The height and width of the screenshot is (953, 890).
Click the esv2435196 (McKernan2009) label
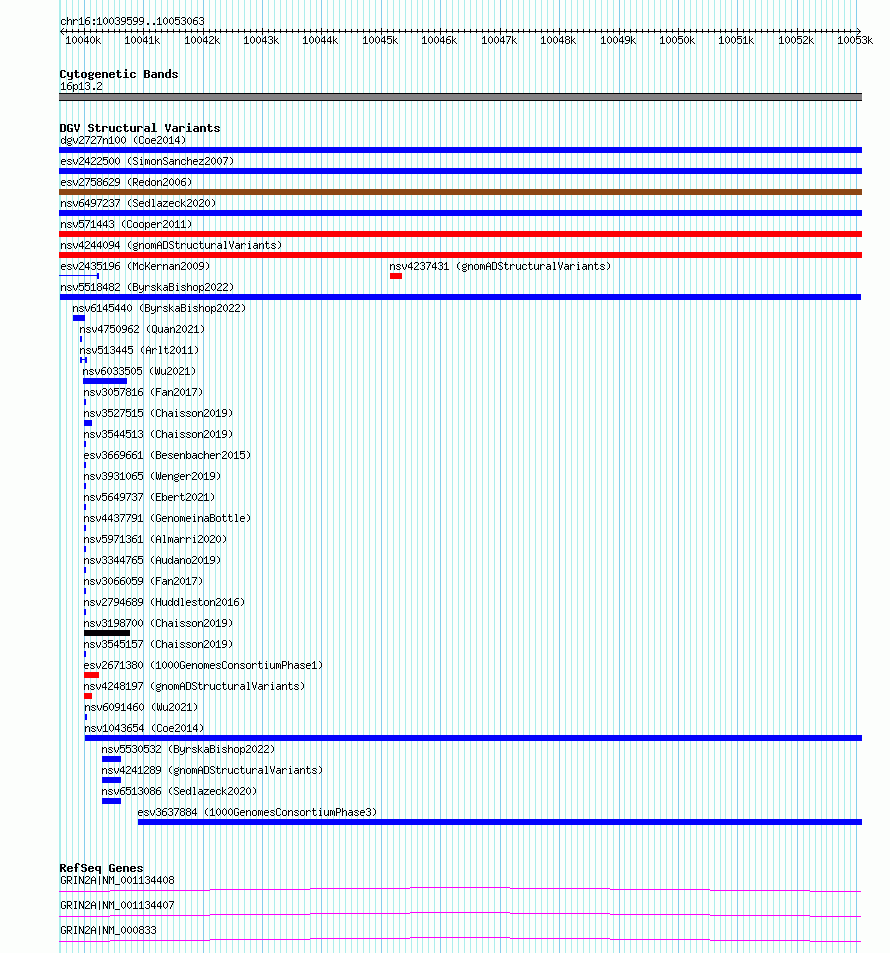[x=135, y=266]
